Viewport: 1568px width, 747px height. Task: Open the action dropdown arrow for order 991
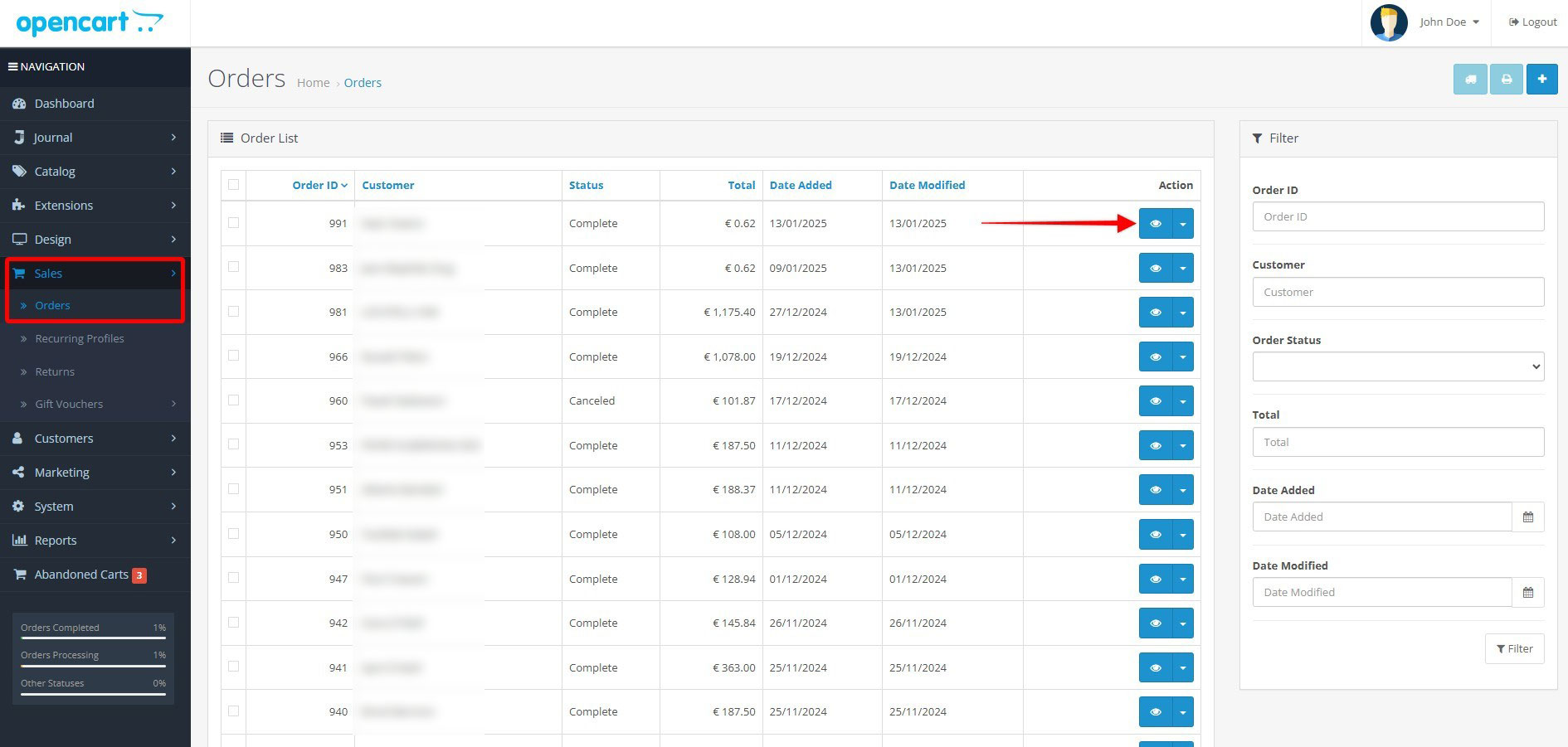1183,224
